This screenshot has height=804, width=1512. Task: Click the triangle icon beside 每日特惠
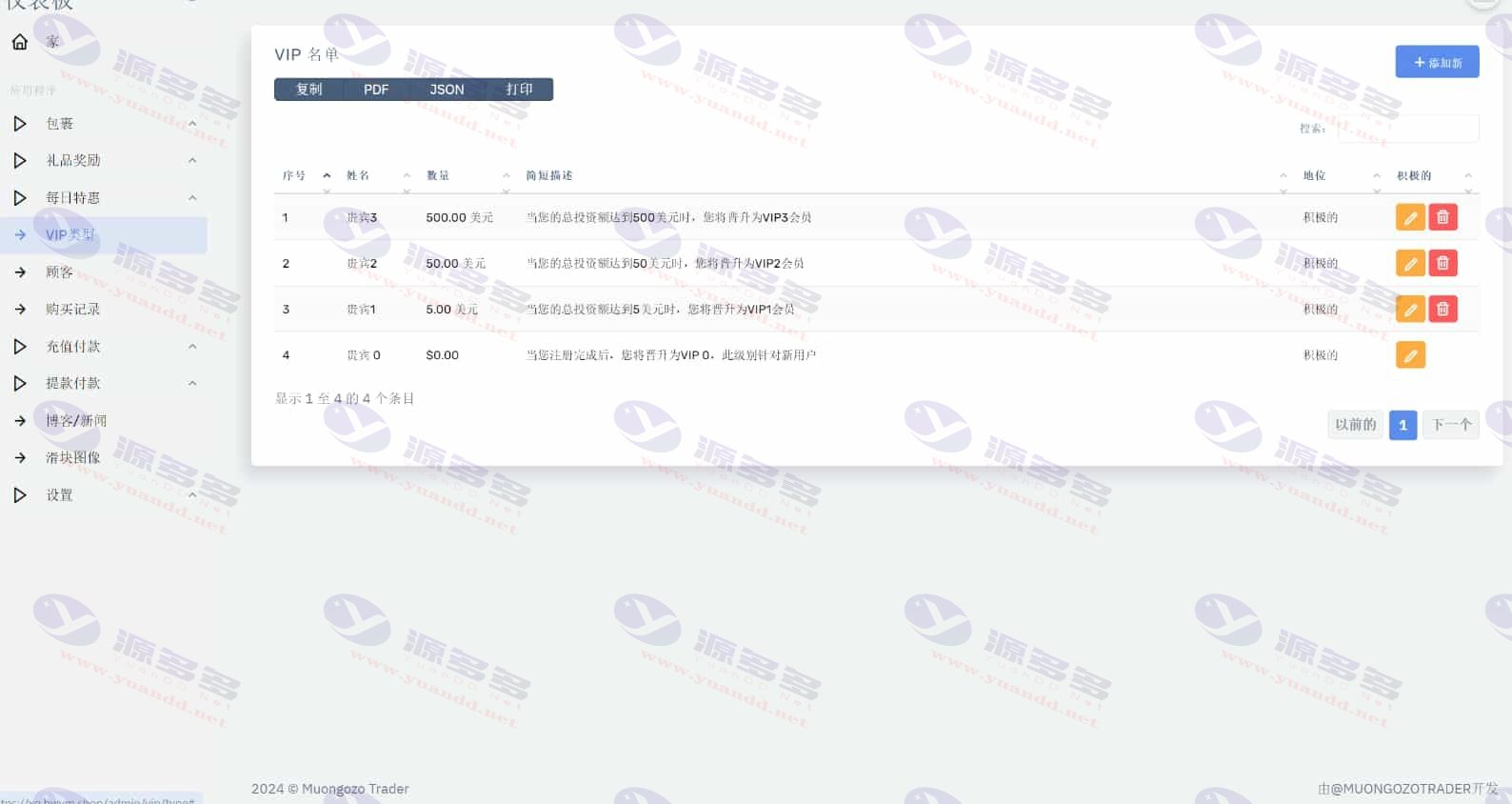[x=20, y=198]
